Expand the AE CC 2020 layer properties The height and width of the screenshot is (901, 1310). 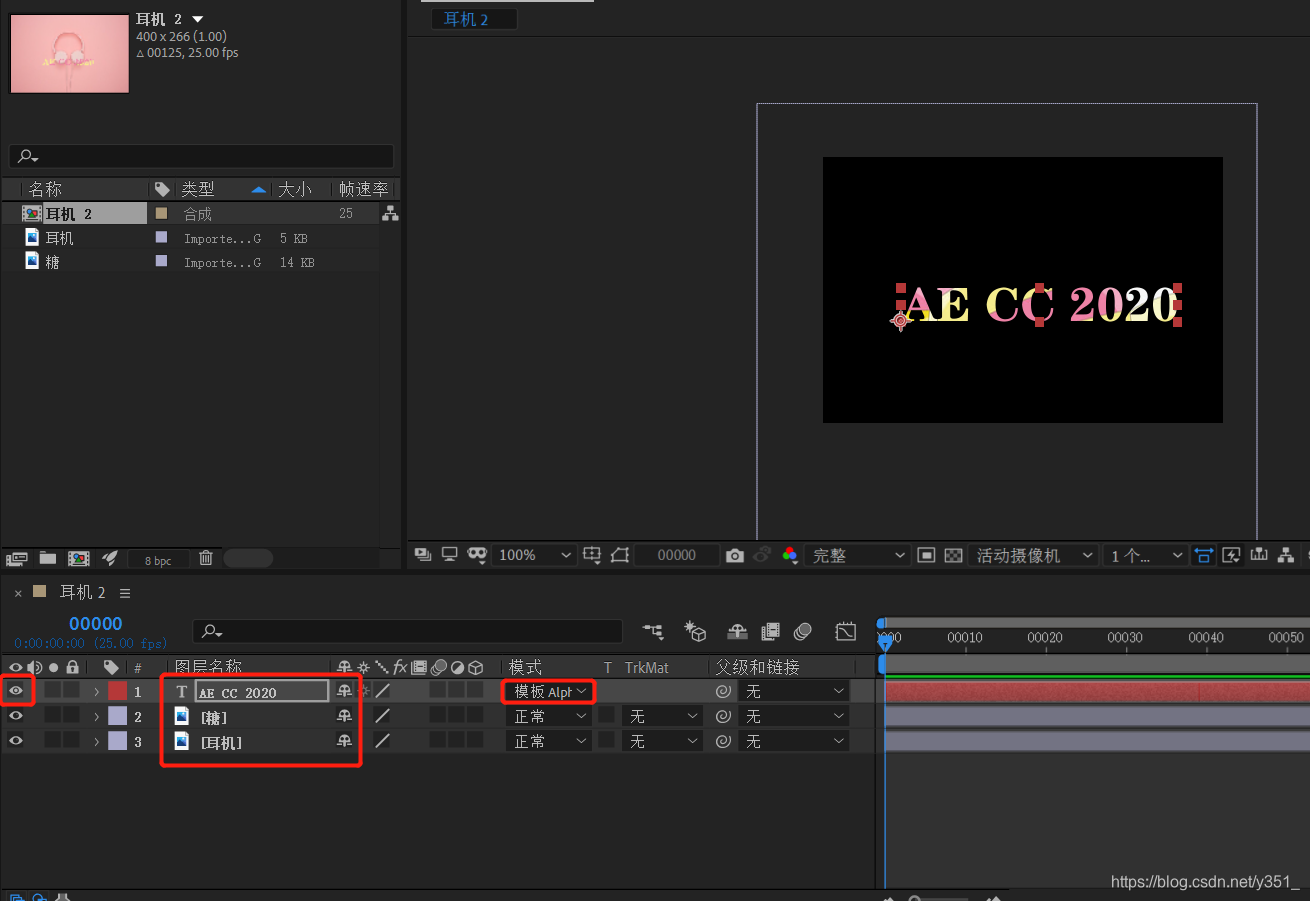tap(97, 691)
